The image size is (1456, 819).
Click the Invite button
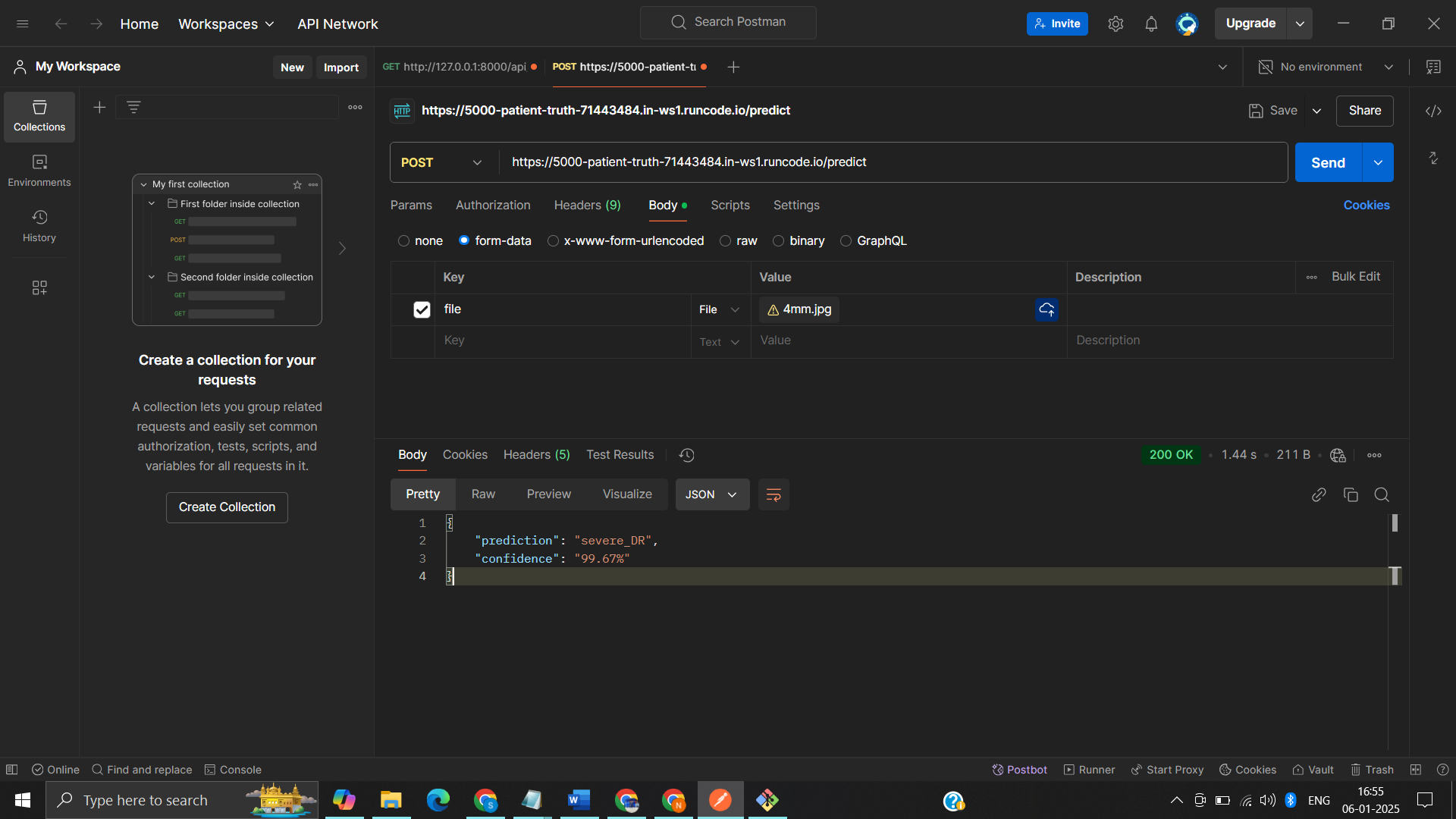click(1057, 24)
